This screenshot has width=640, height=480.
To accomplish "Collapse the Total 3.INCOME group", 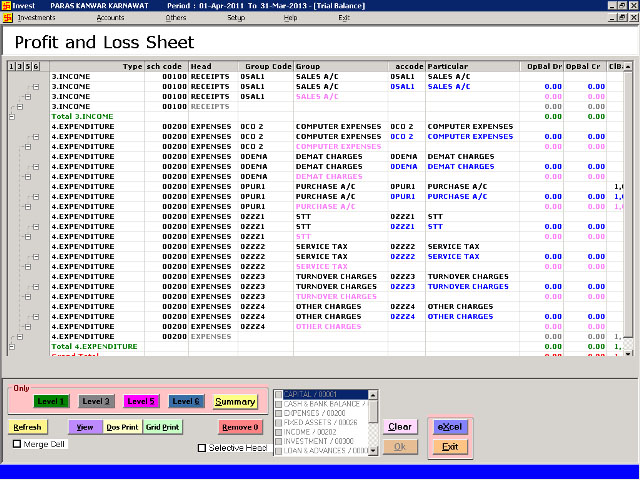I will pyautogui.click(x=11, y=117).
